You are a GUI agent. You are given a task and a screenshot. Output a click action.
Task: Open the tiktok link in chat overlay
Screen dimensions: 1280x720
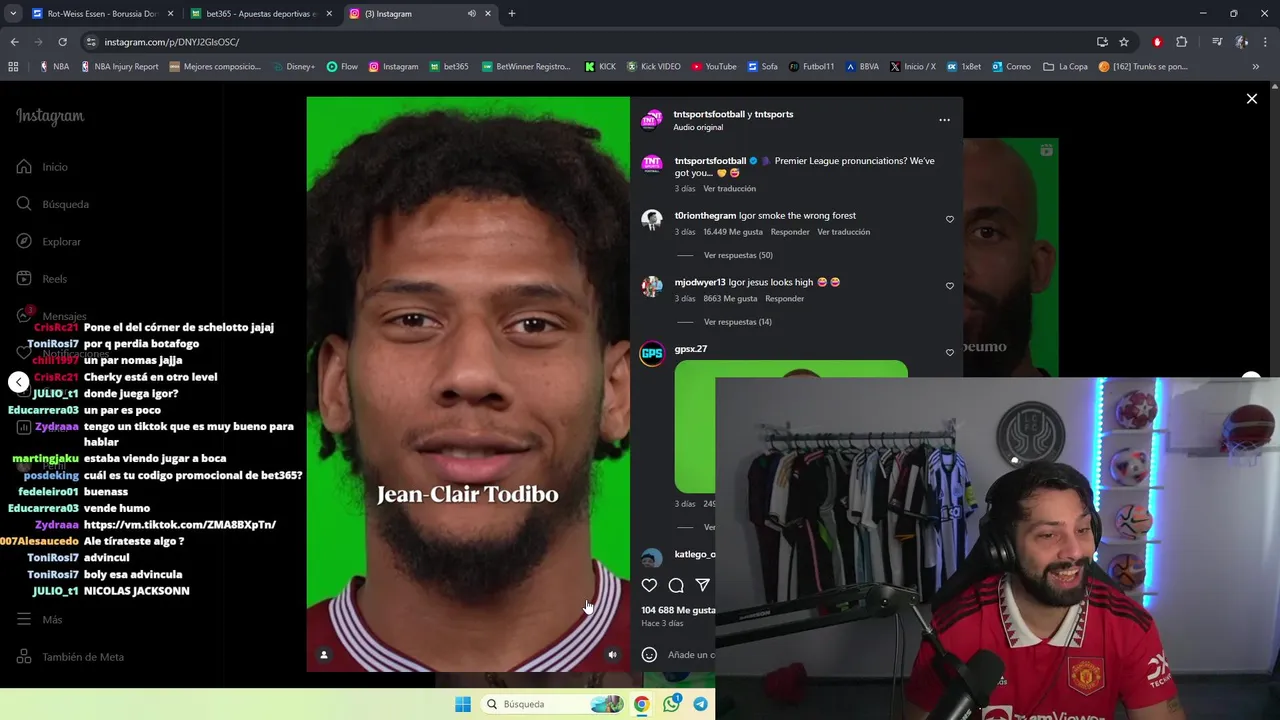(x=180, y=525)
